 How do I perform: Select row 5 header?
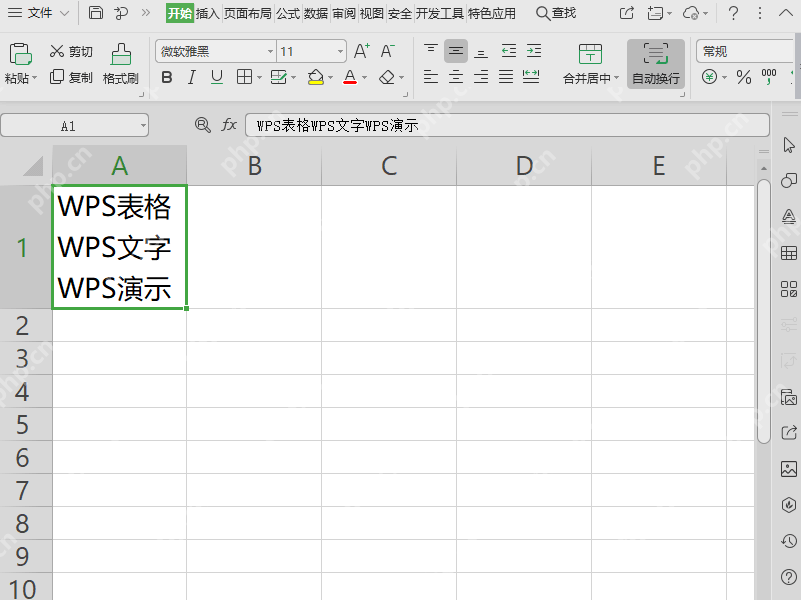coord(26,424)
